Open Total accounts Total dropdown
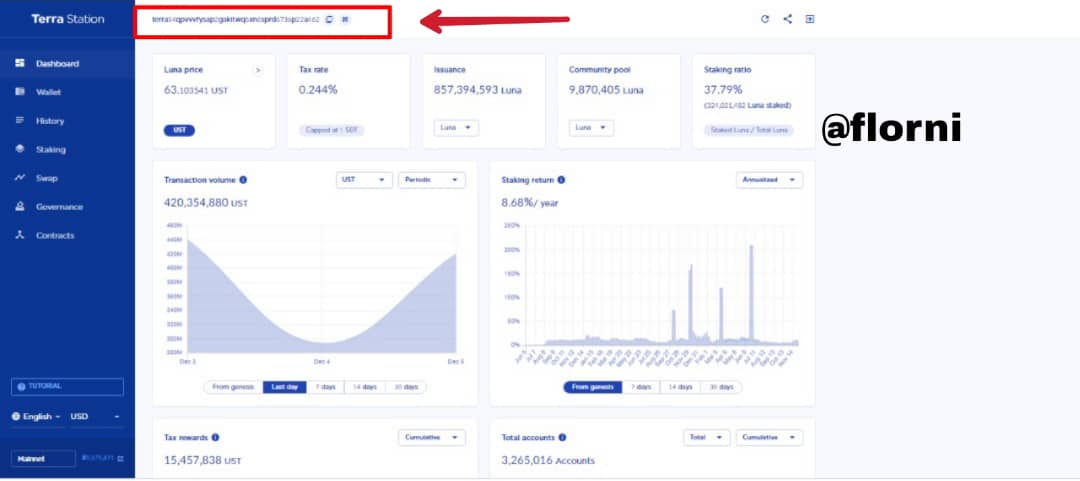The height and width of the screenshot is (481, 1080). (x=707, y=438)
